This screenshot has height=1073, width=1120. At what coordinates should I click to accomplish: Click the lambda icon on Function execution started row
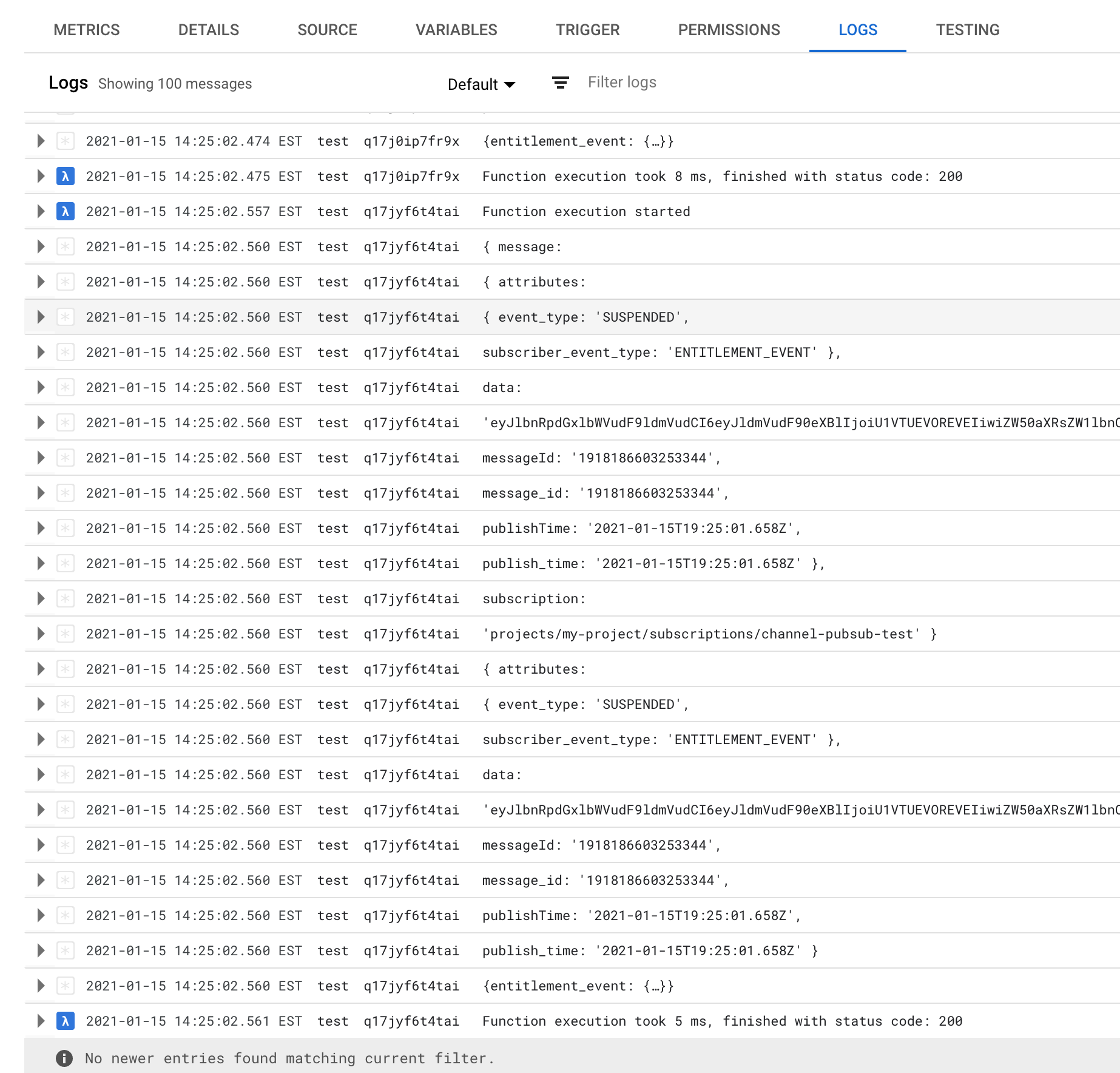(65, 211)
